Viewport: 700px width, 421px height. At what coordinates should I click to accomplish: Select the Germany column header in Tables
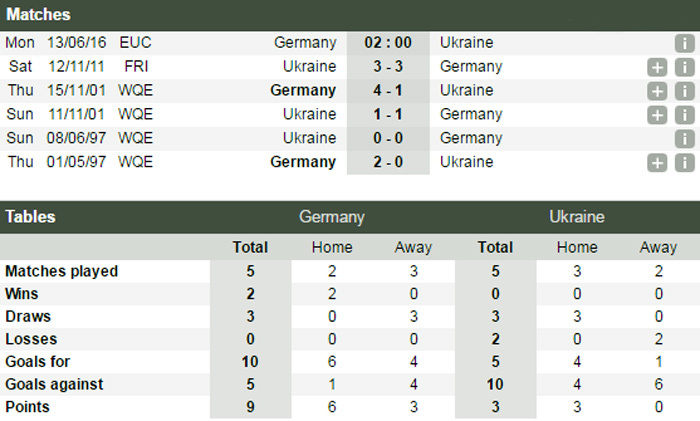coord(331,217)
